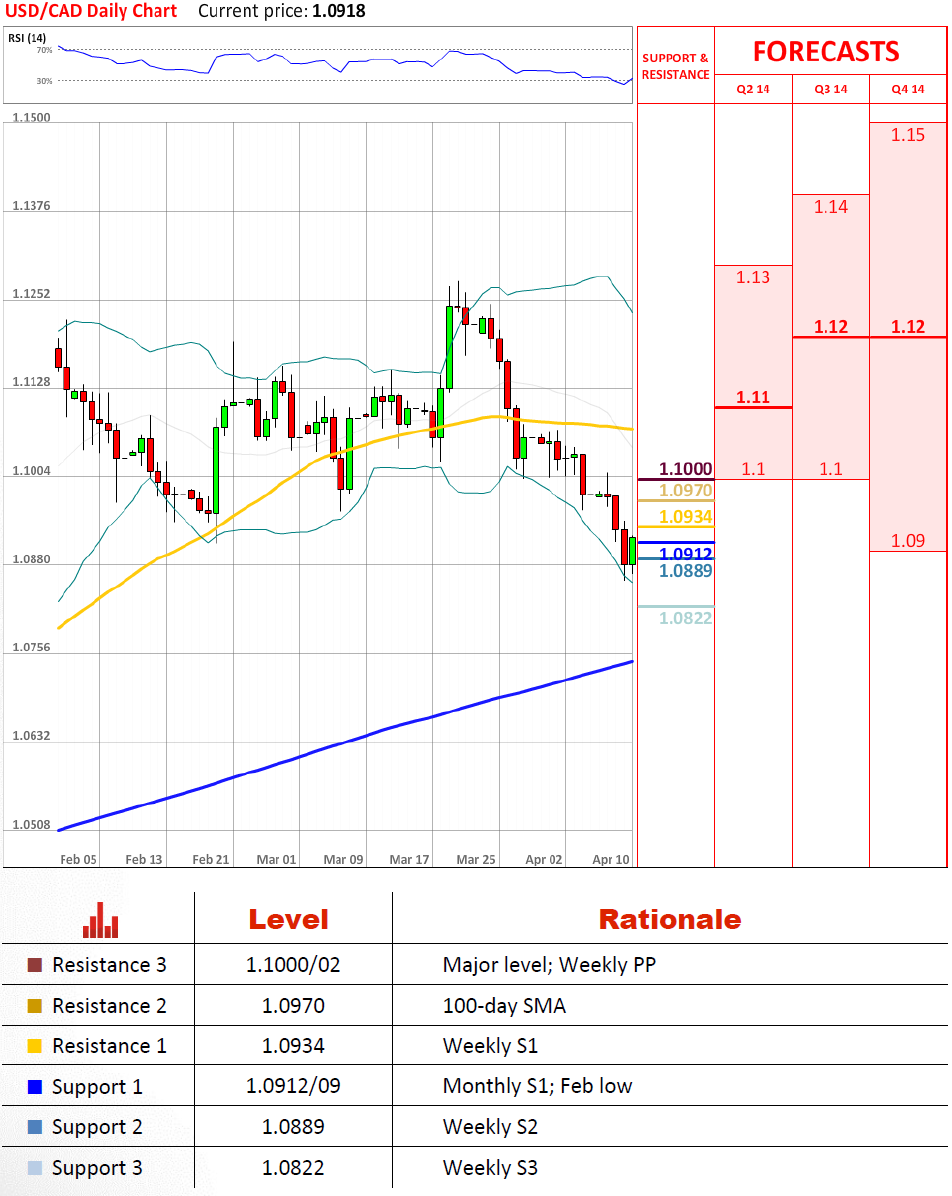Click the bold 1.12 forecast in Q4 14
Image resolution: width=952 pixels, height=1196 pixels.
pos(907,326)
